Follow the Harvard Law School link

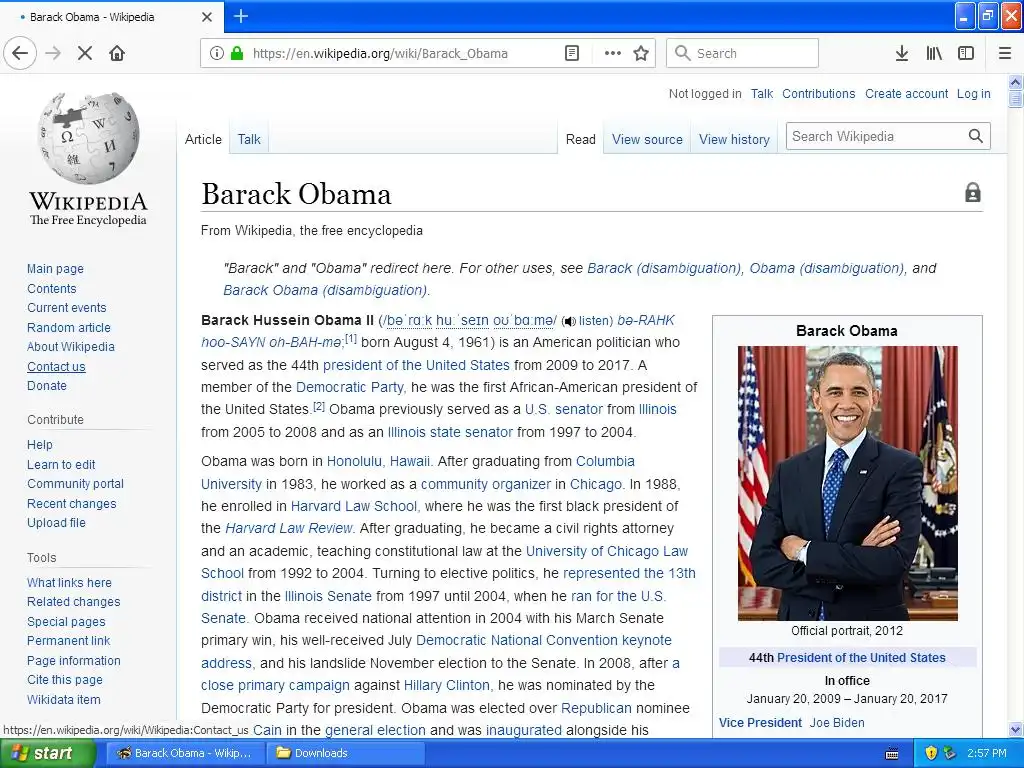353,506
